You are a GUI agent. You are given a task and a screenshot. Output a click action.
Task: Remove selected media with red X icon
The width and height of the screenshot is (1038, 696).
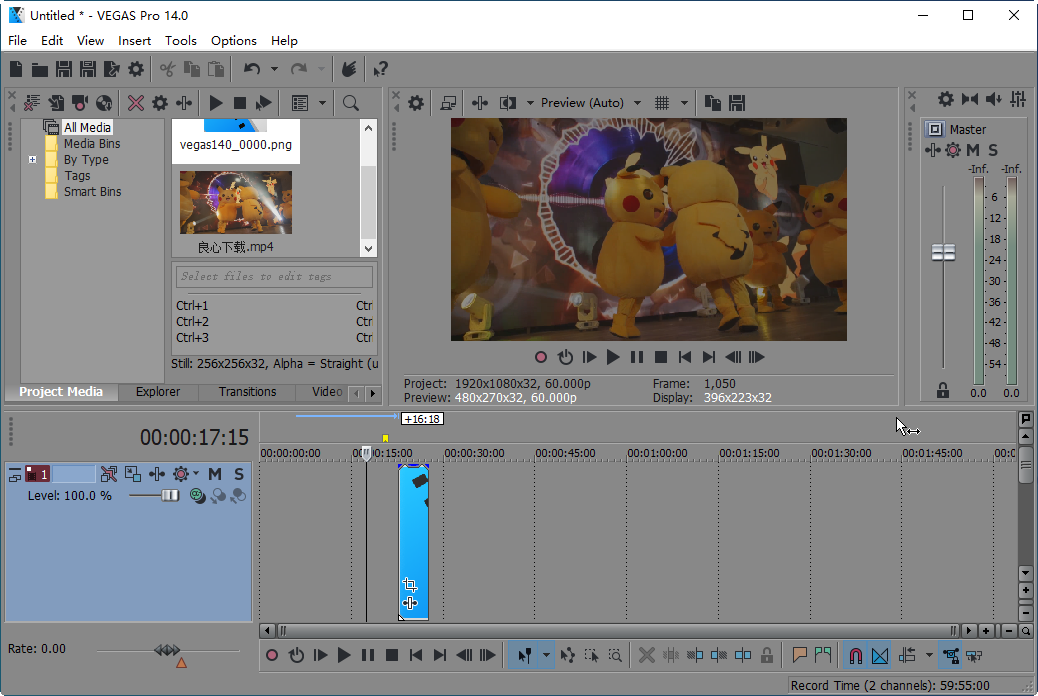136,103
